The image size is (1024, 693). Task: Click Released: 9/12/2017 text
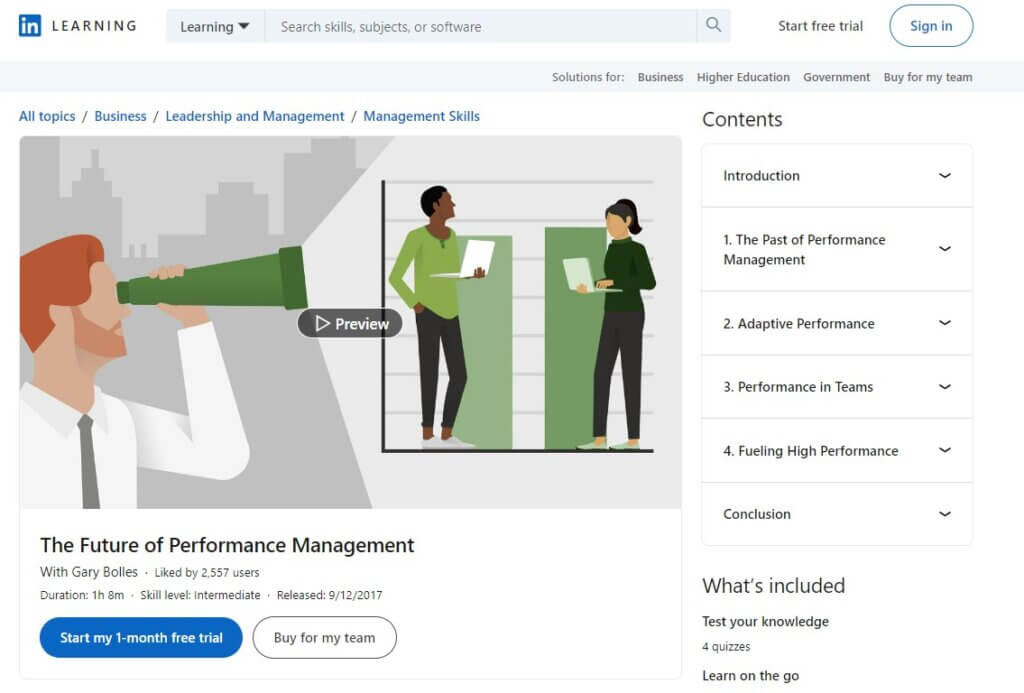coord(329,595)
